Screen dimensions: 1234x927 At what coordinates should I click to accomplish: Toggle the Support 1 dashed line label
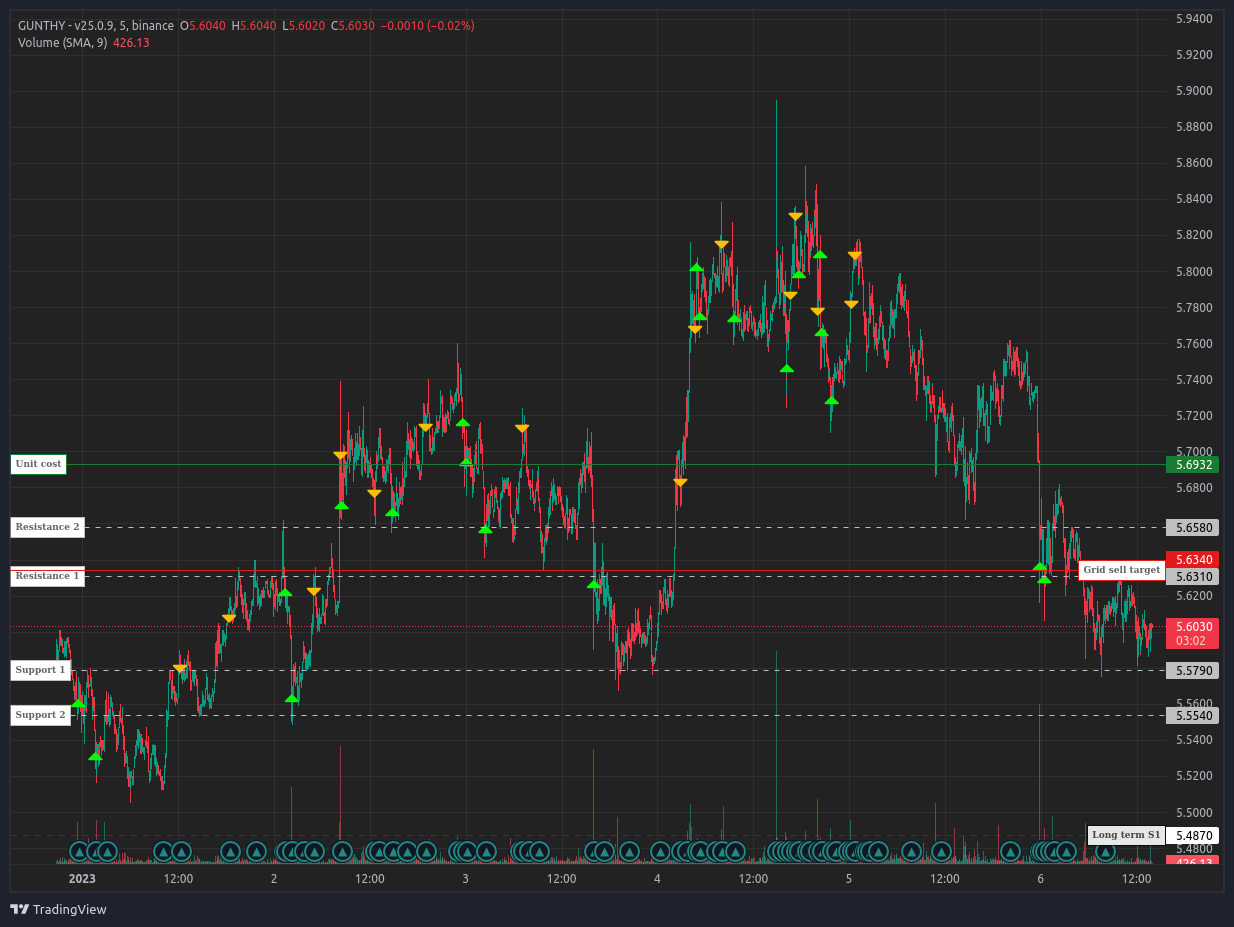click(x=40, y=670)
